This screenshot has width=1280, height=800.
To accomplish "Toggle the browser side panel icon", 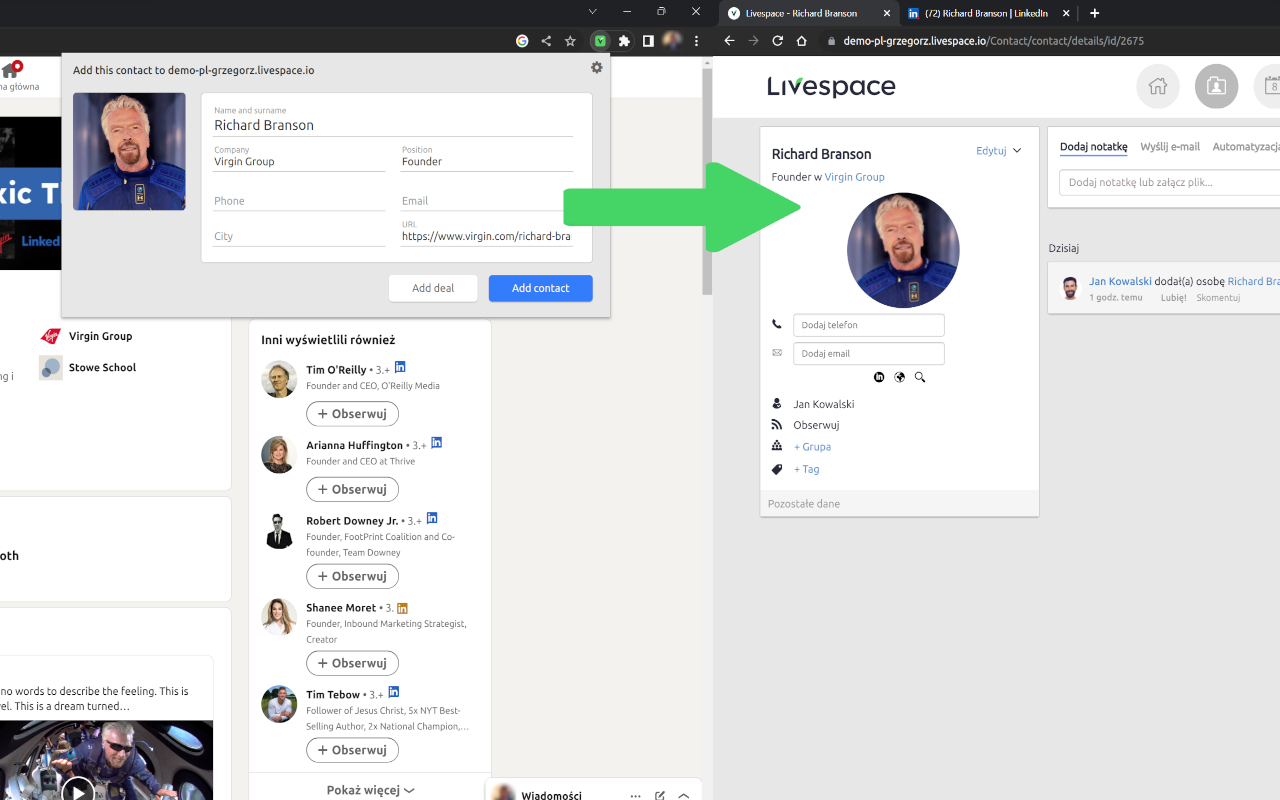I will [x=648, y=41].
